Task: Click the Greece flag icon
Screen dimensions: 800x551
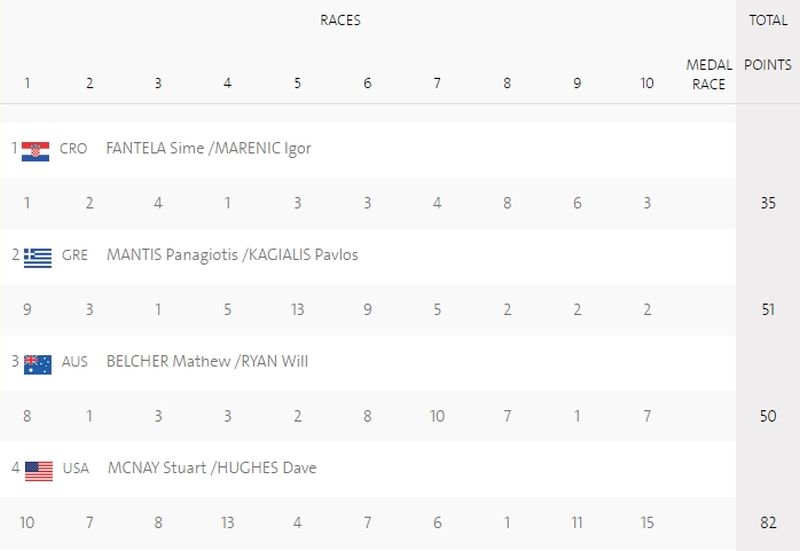Action: [38, 258]
